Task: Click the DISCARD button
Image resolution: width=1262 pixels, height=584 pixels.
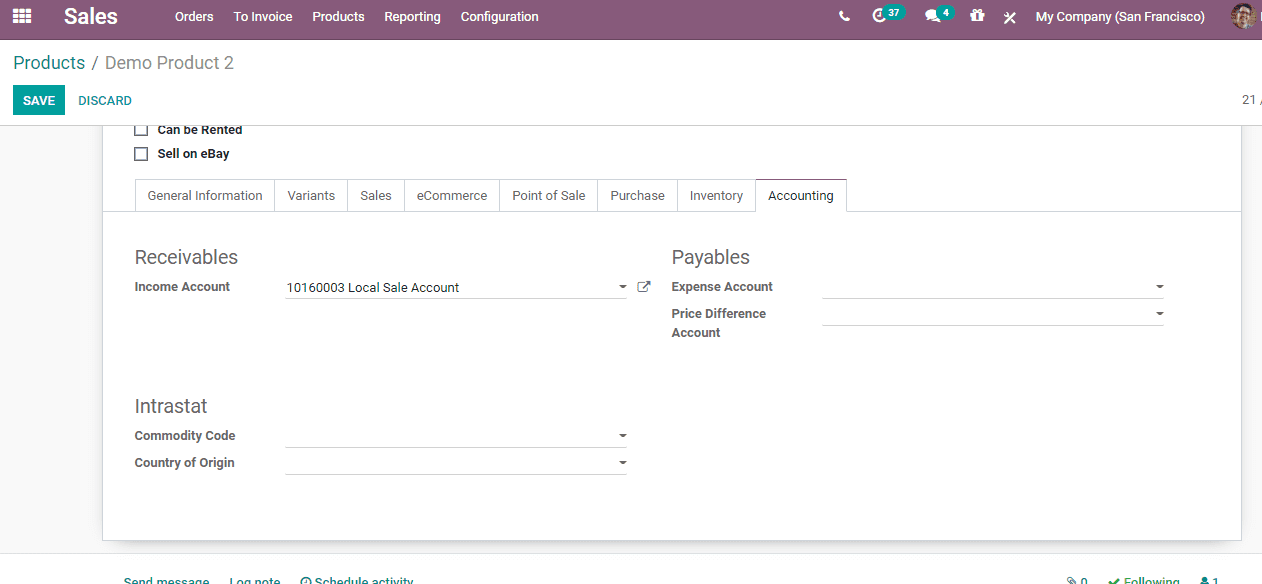Action: coord(105,101)
